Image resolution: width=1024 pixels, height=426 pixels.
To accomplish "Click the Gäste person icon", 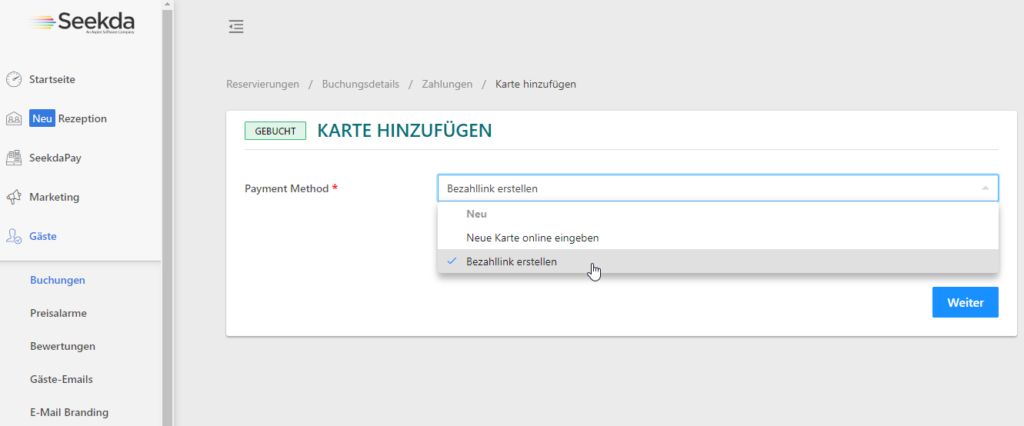I will coord(14,237).
